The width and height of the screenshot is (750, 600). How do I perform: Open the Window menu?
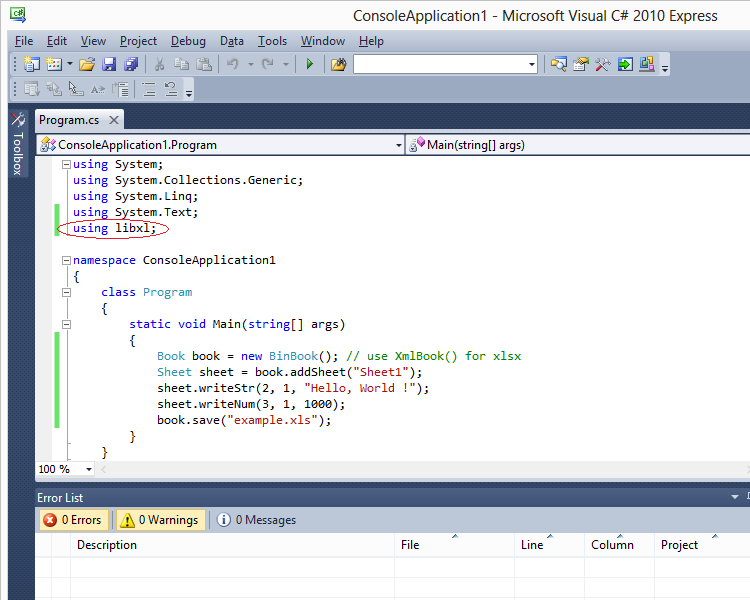coord(322,41)
